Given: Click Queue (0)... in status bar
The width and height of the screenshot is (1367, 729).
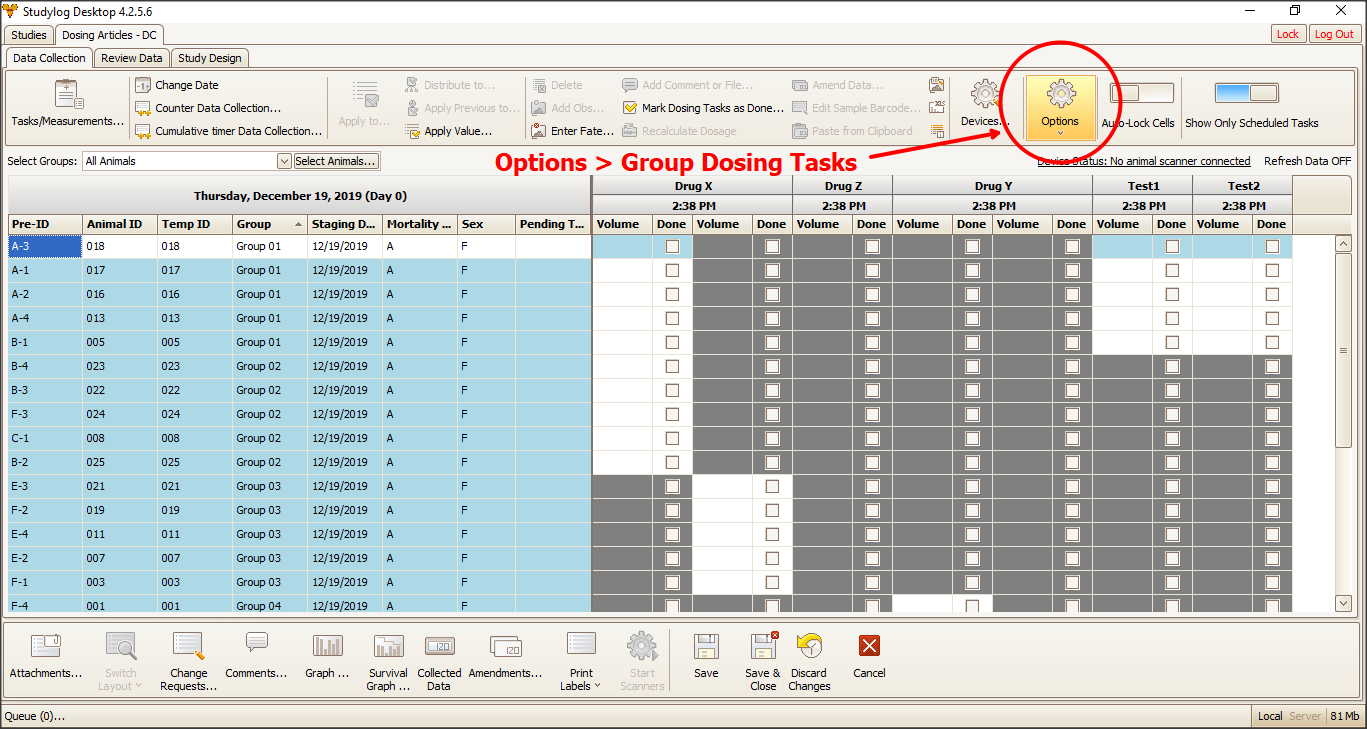Looking at the screenshot, I should [x=35, y=716].
